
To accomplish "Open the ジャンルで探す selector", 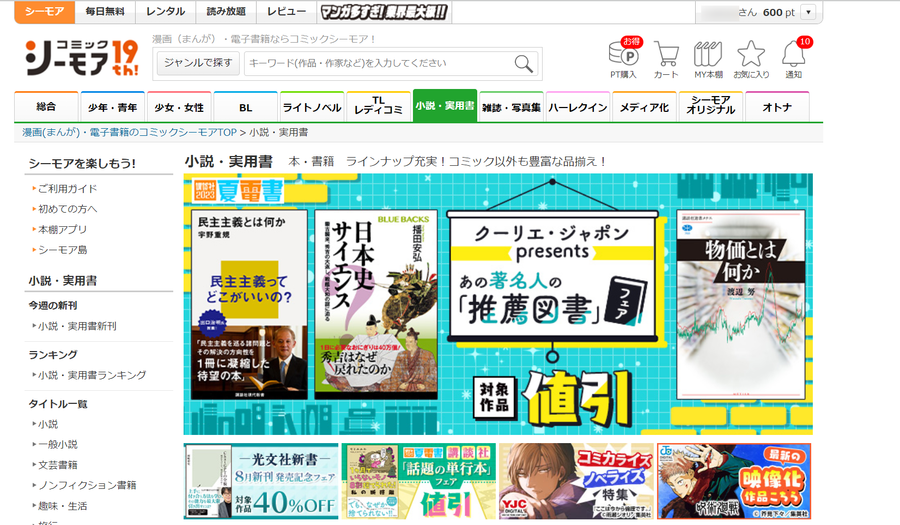I will [198, 63].
